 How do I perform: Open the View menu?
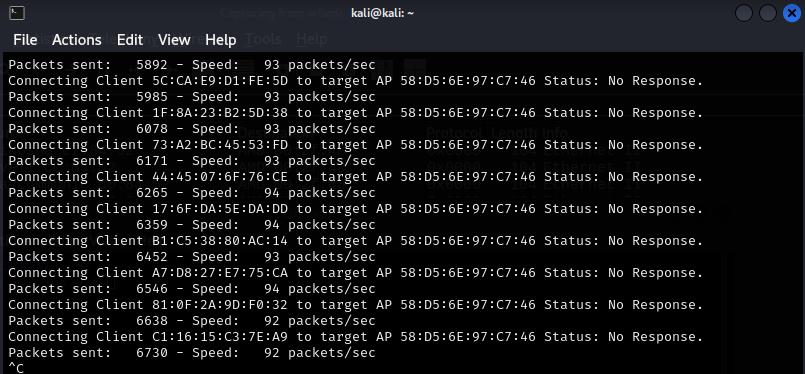click(174, 40)
